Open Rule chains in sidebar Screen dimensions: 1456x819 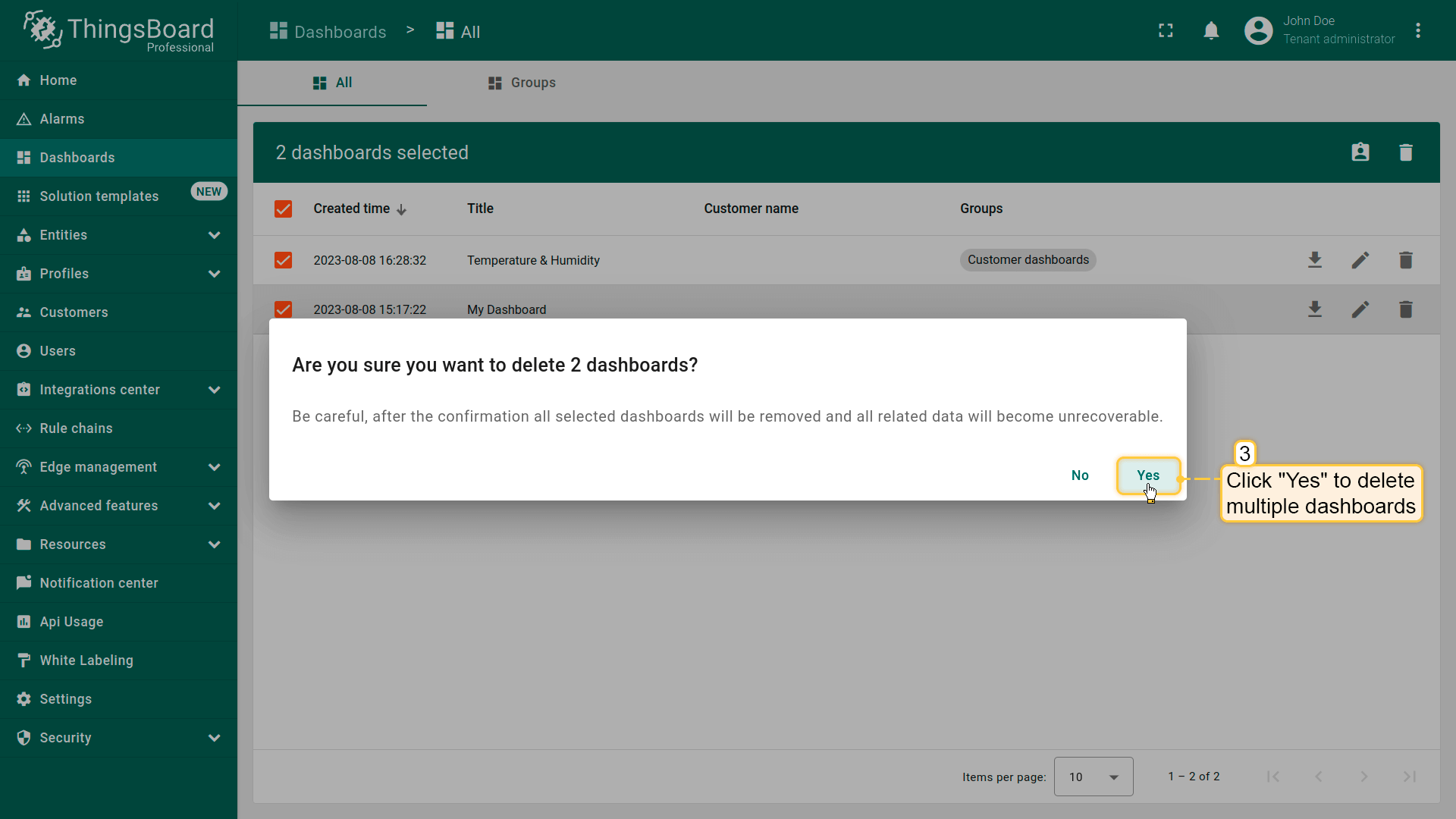click(x=76, y=428)
